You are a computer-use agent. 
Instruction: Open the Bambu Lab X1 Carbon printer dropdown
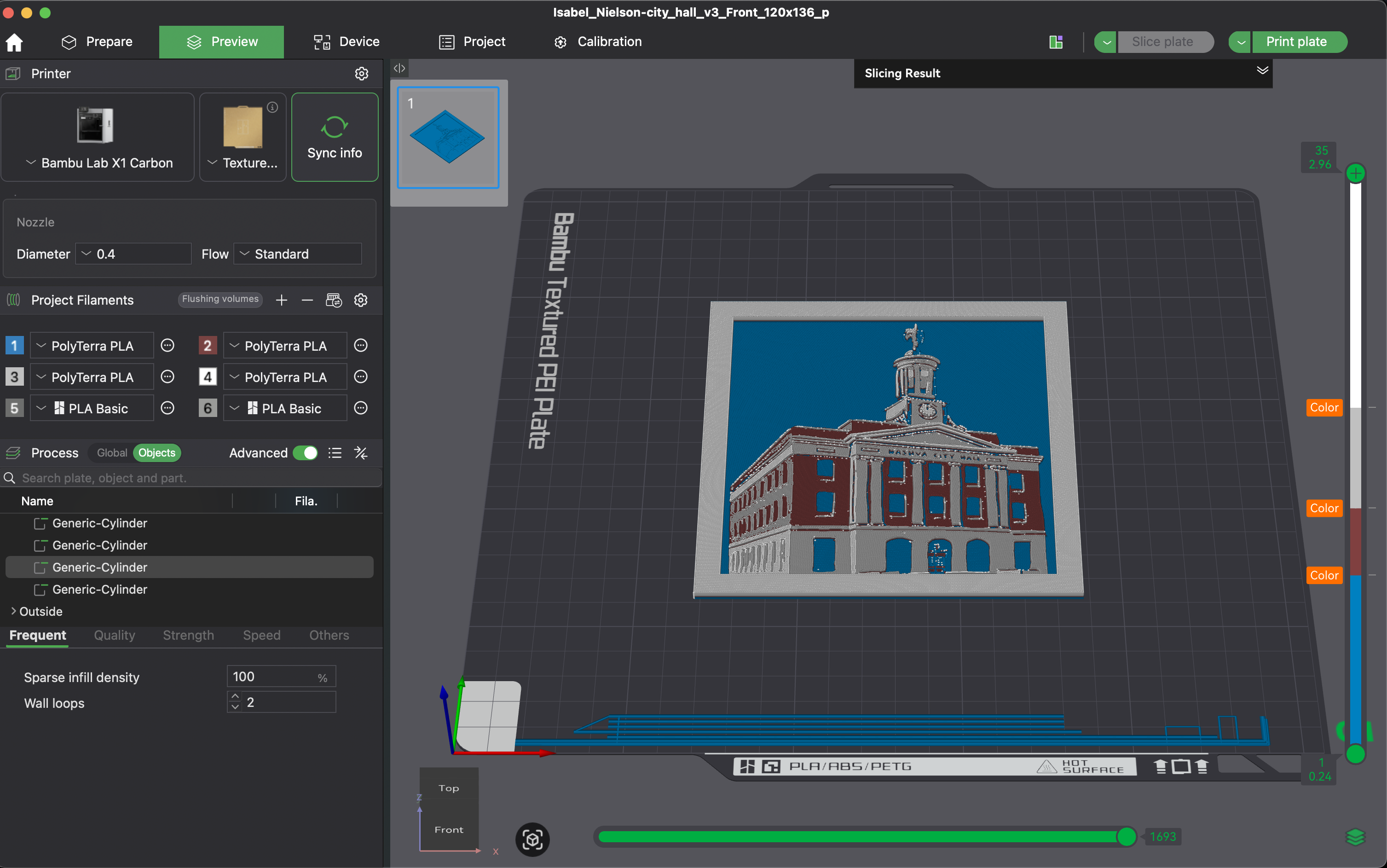pos(98,163)
